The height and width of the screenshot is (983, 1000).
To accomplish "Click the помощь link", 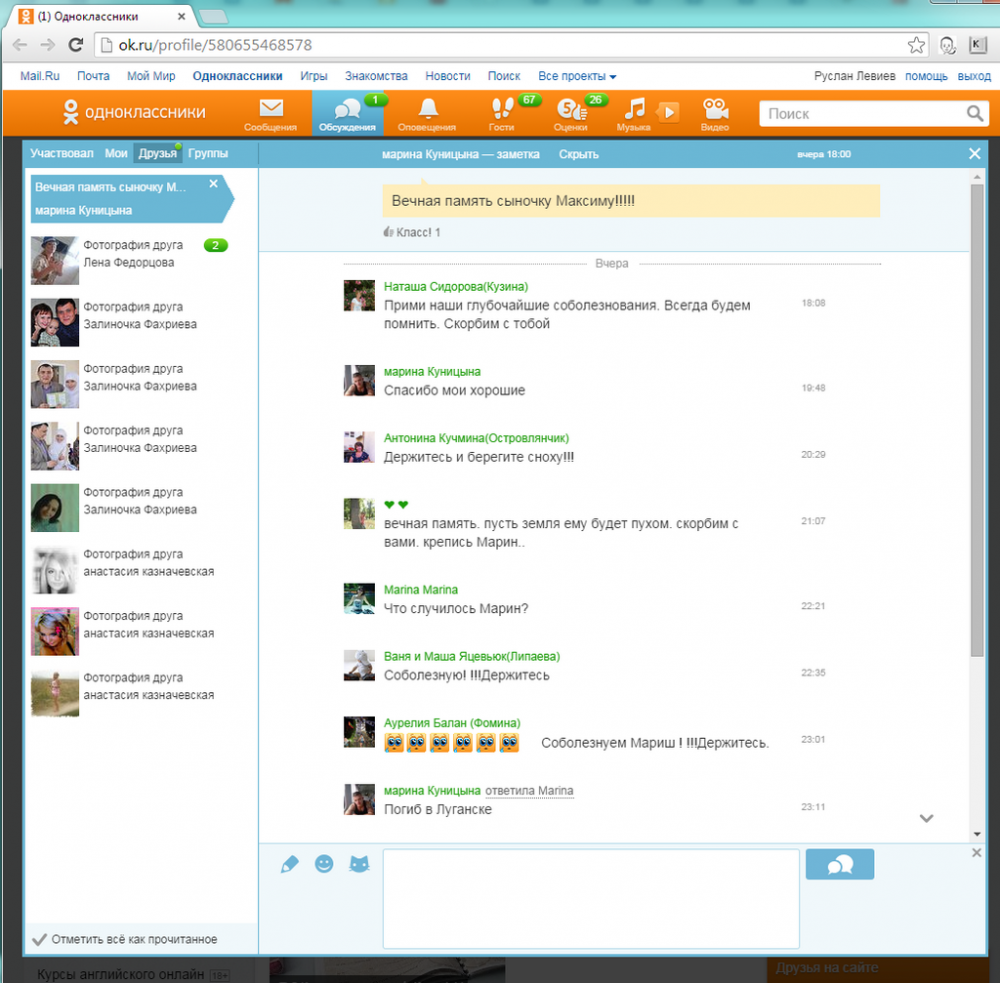I will tap(926, 76).
